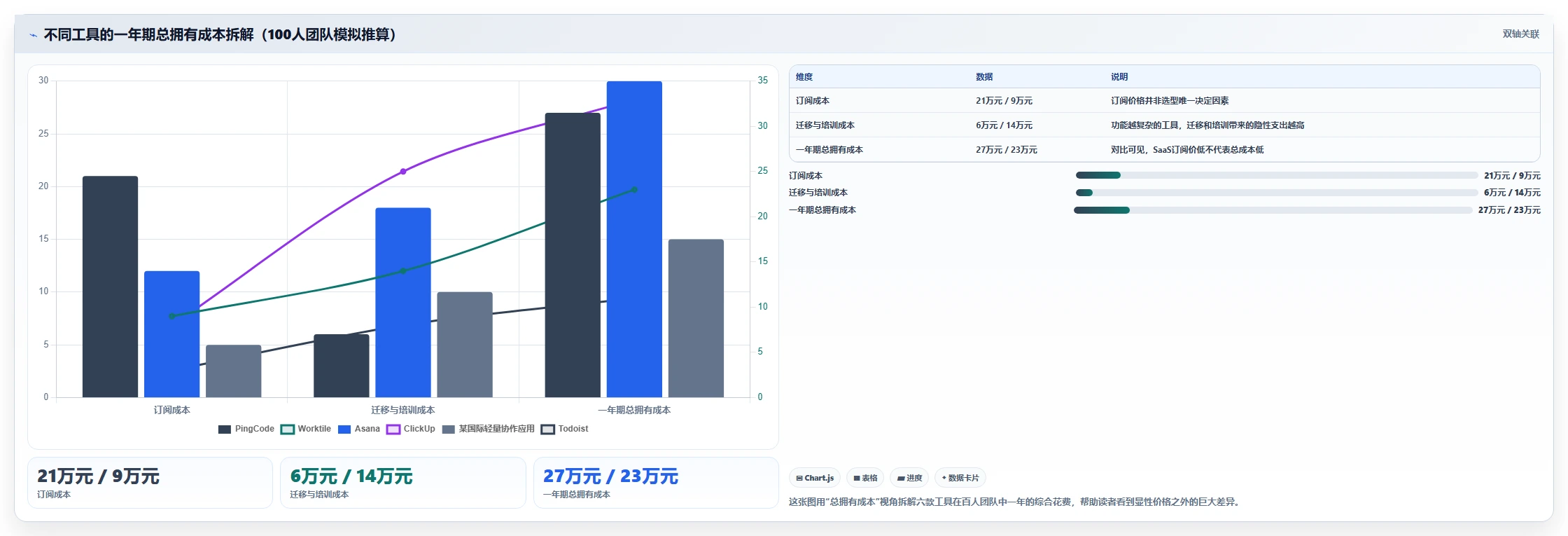The image size is (1568, 536).
Task: Toggle Todoist legend swatch
Action: tap(548, 430)
